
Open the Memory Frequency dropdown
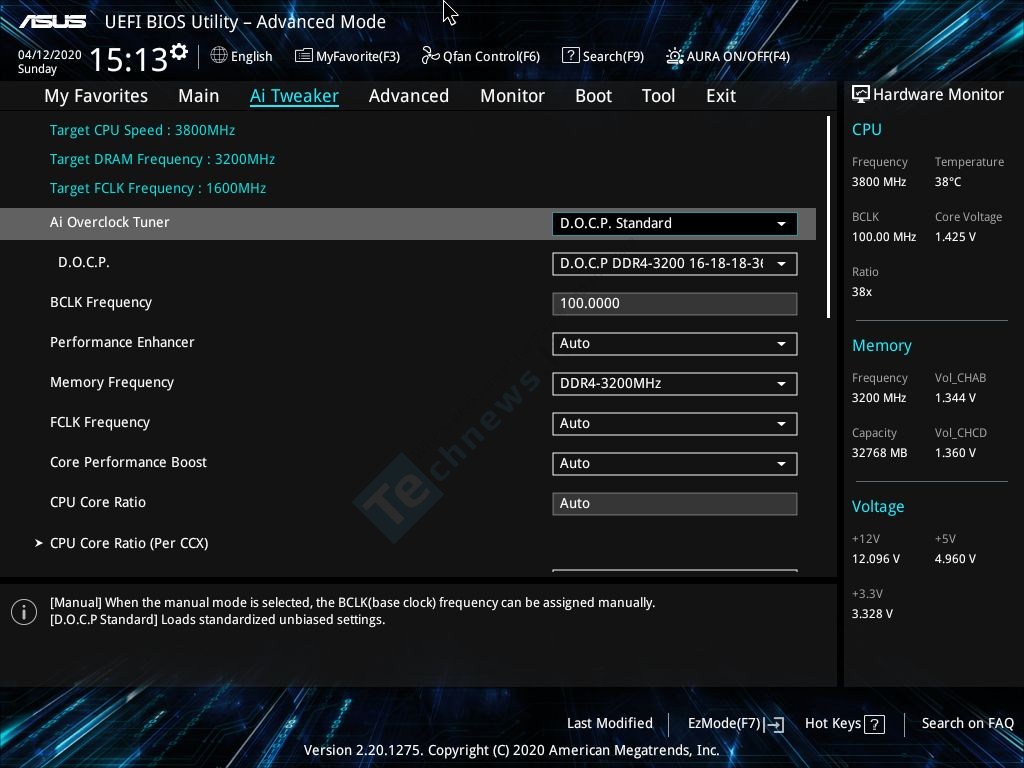point(675,384)
